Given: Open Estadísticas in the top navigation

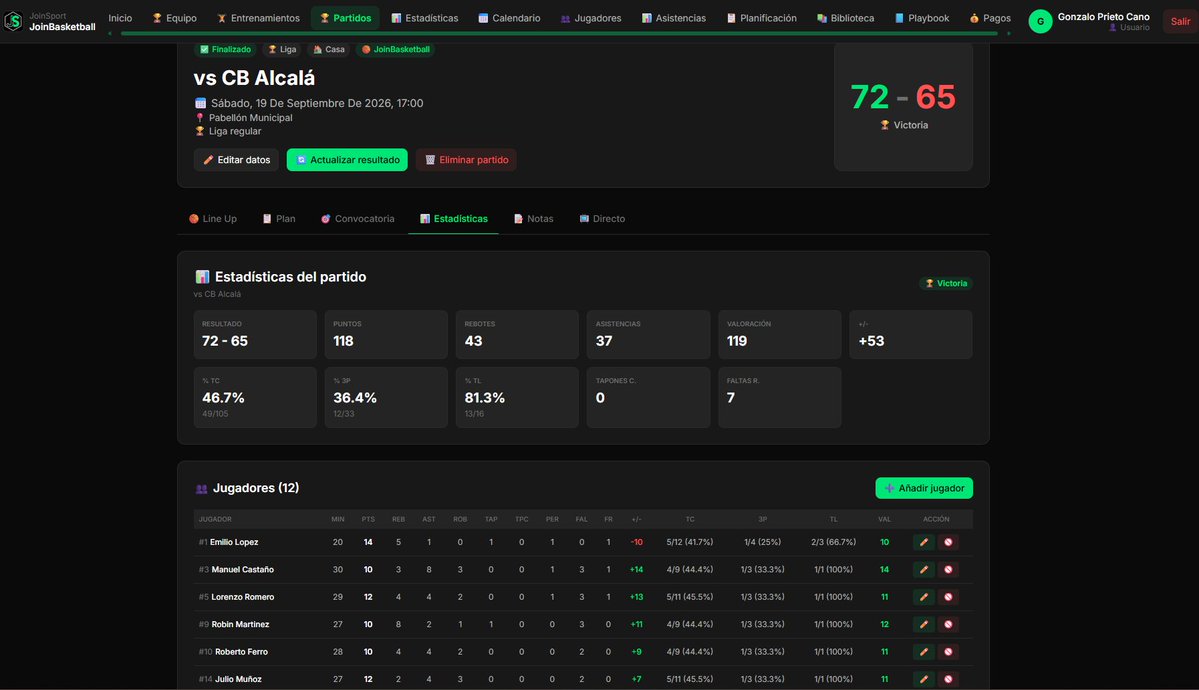Looking at the screenshot, I should coord(424,18).
